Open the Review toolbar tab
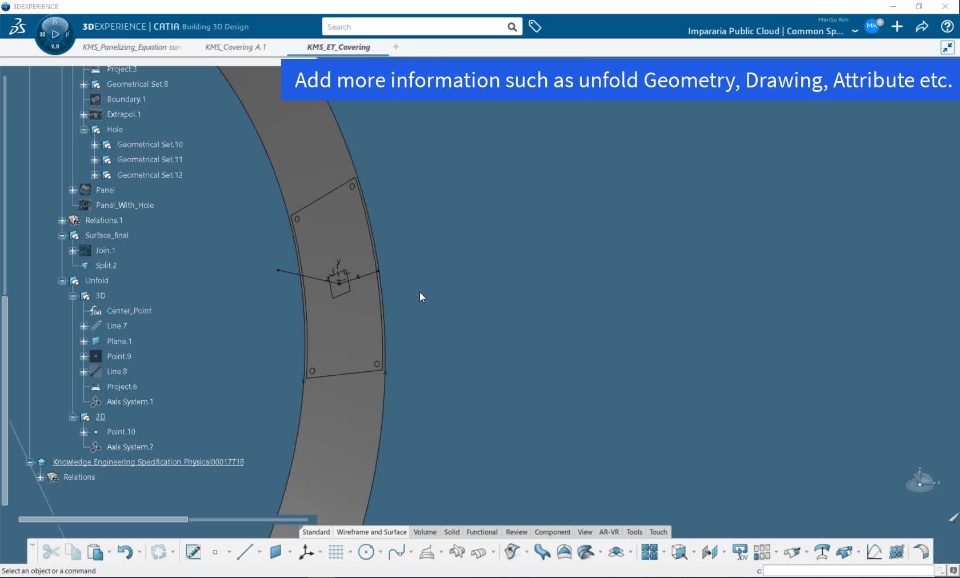The width and height of the screenshot is (960, 578). (x=516, y=532)
